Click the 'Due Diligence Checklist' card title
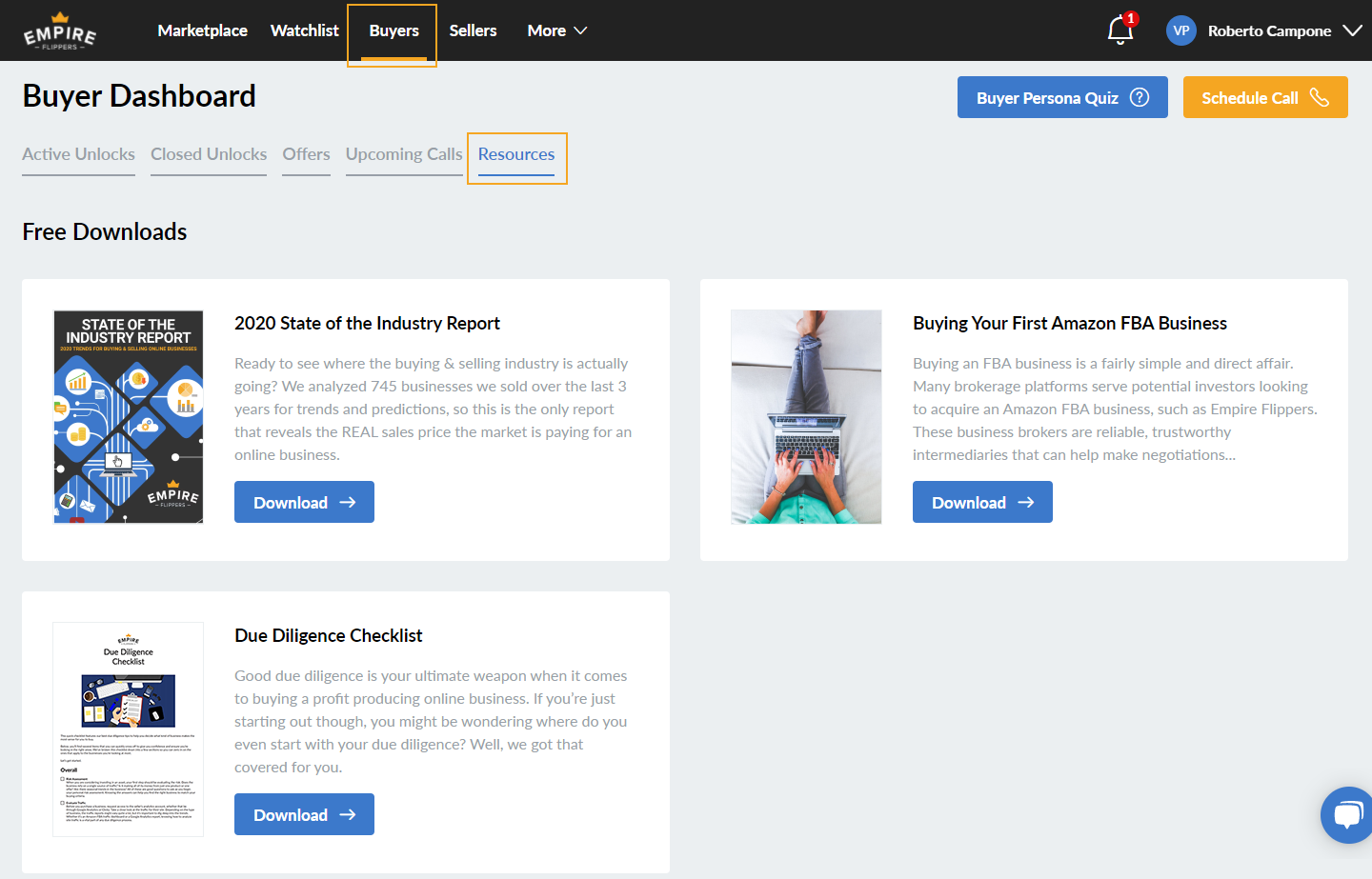This screenshot has height=879, width=1372. tap(329, 635)
